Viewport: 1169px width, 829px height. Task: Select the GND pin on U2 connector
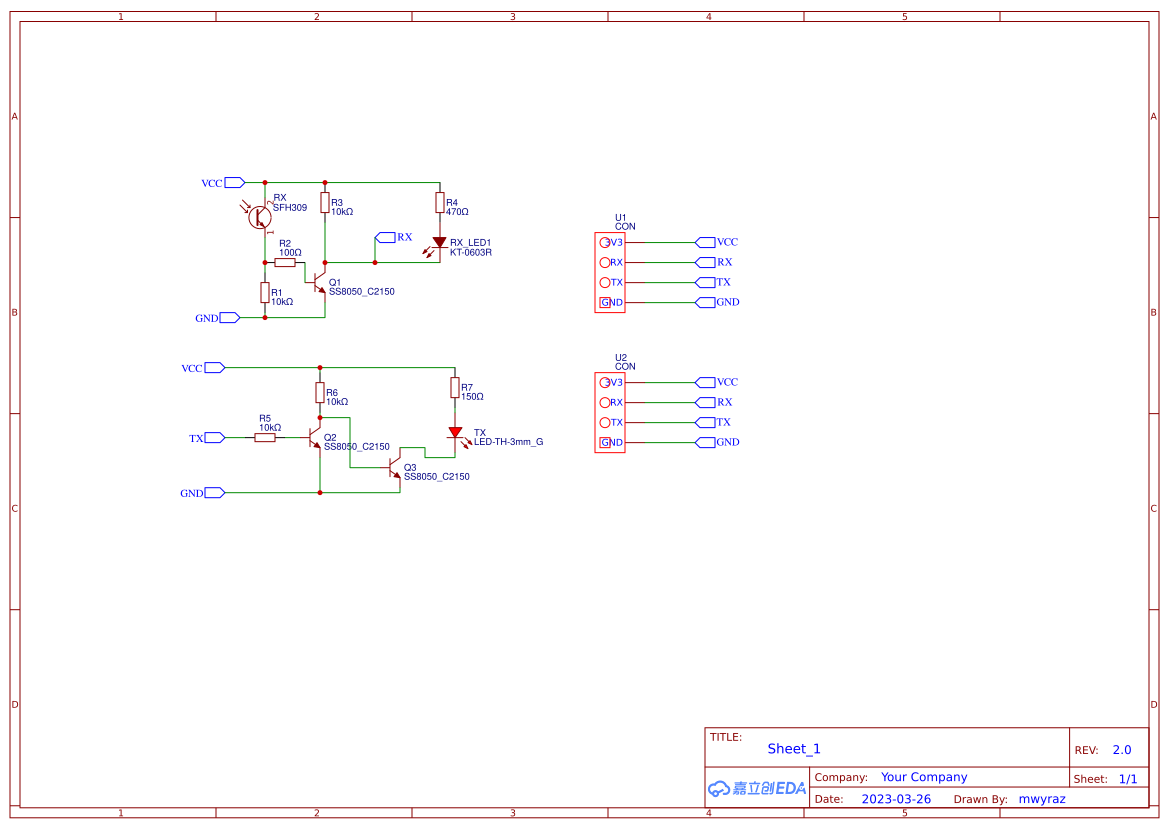pos(604,443)
